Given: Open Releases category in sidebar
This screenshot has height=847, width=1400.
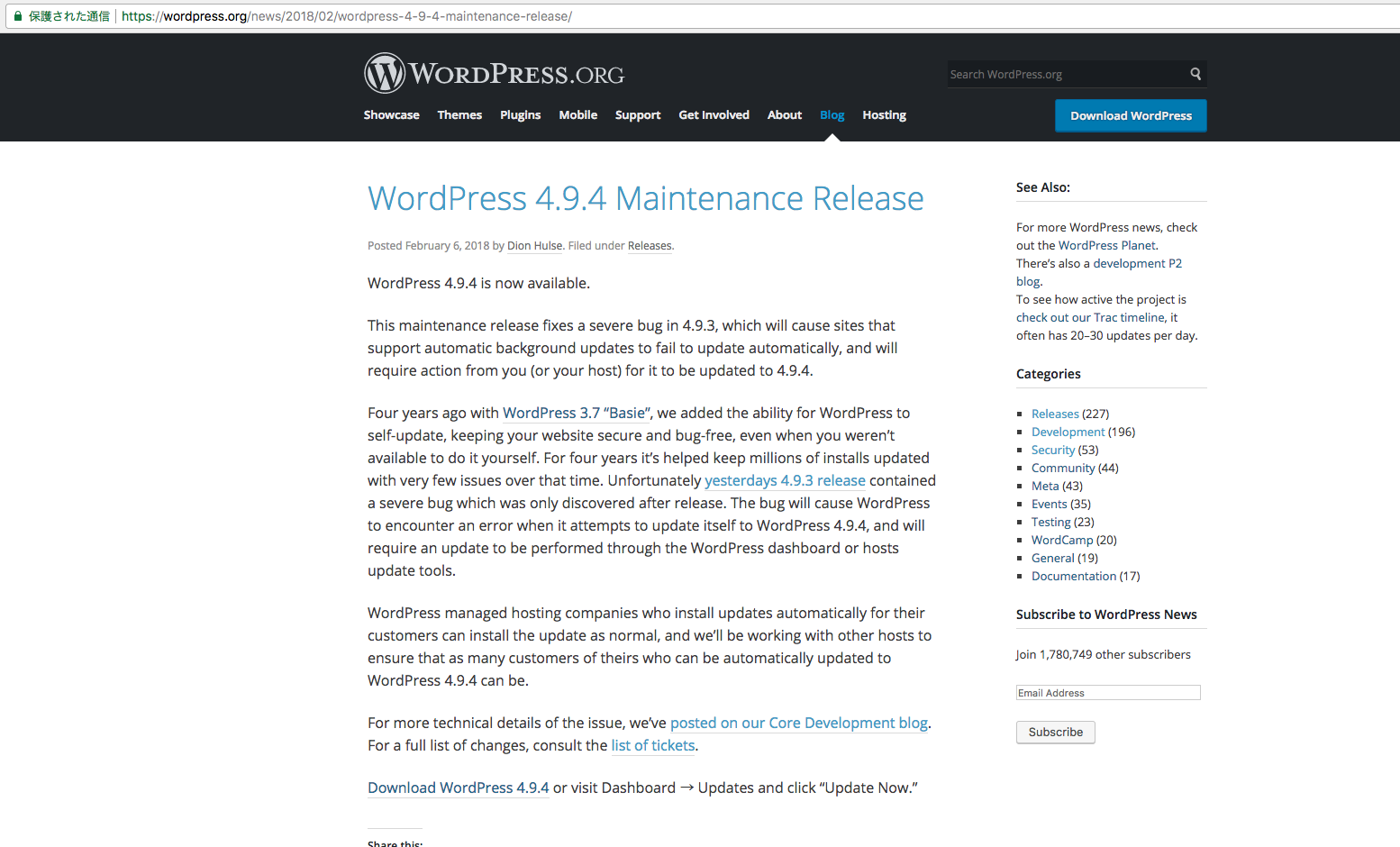Looking at the screenshot, I should [x=1055, y=414].
